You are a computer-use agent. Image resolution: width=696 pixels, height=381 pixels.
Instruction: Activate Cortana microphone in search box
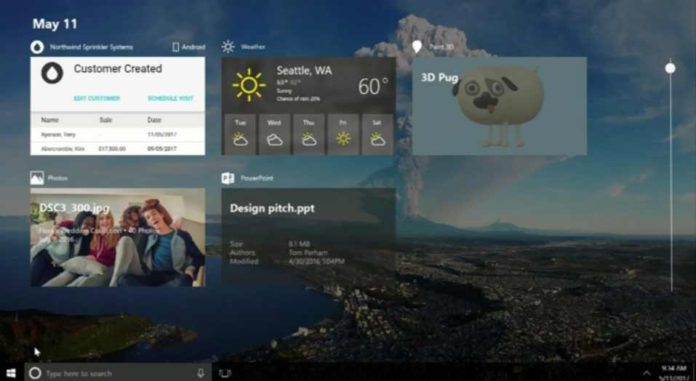tap(201, 373)
